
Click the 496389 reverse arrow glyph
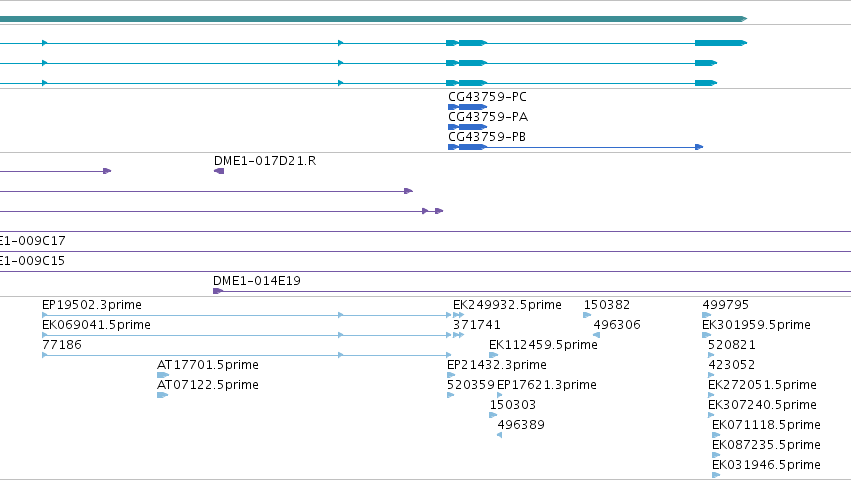499,435
